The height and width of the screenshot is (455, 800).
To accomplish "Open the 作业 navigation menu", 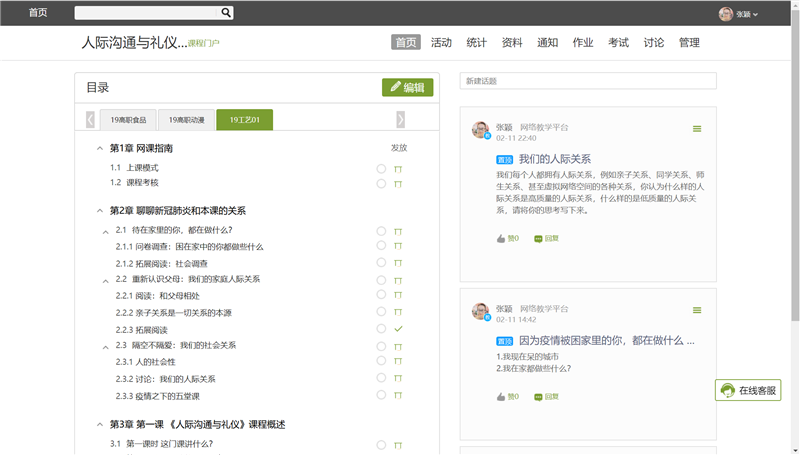I will click(582, 43).
